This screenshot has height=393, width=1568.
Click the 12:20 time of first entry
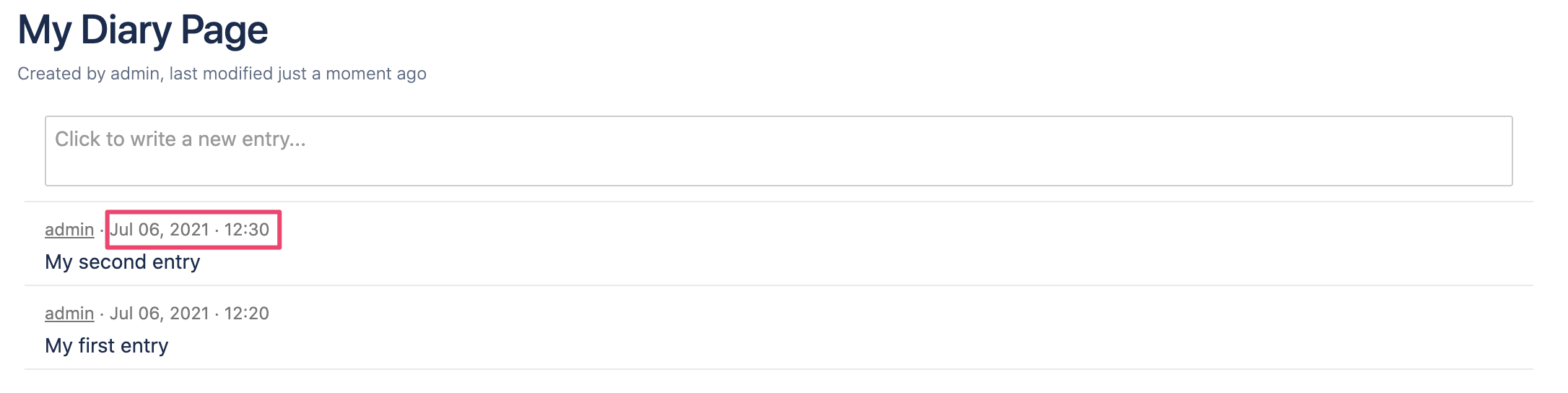point(247,314)
